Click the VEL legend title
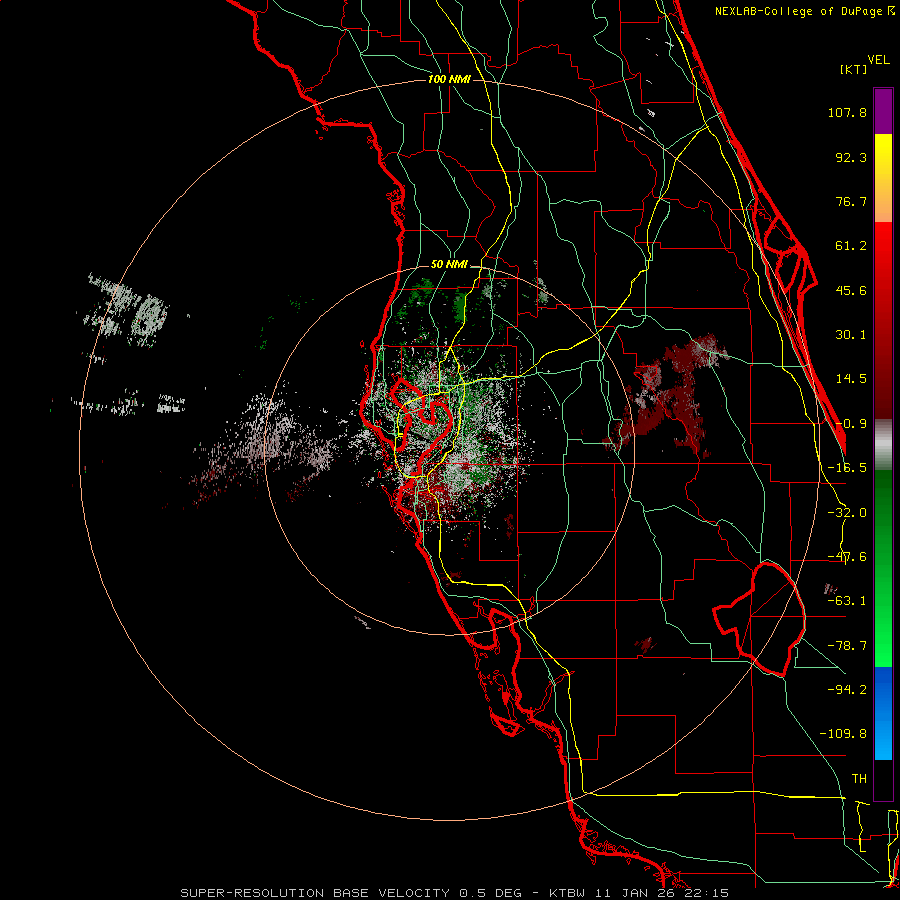This screenshot has height=900, width=900. pos(878,60)
